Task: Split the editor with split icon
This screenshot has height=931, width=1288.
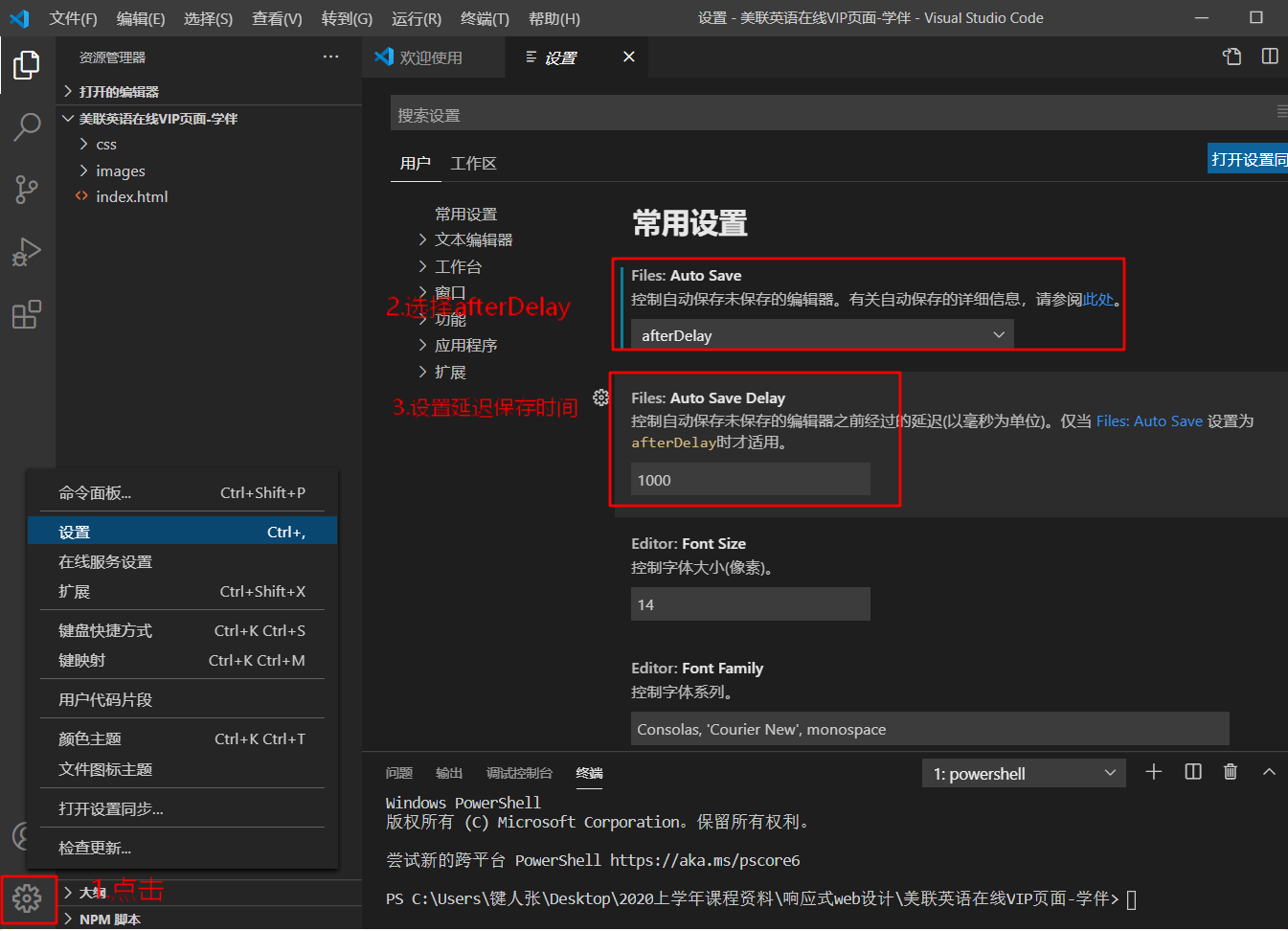Action: point(1269,57)
